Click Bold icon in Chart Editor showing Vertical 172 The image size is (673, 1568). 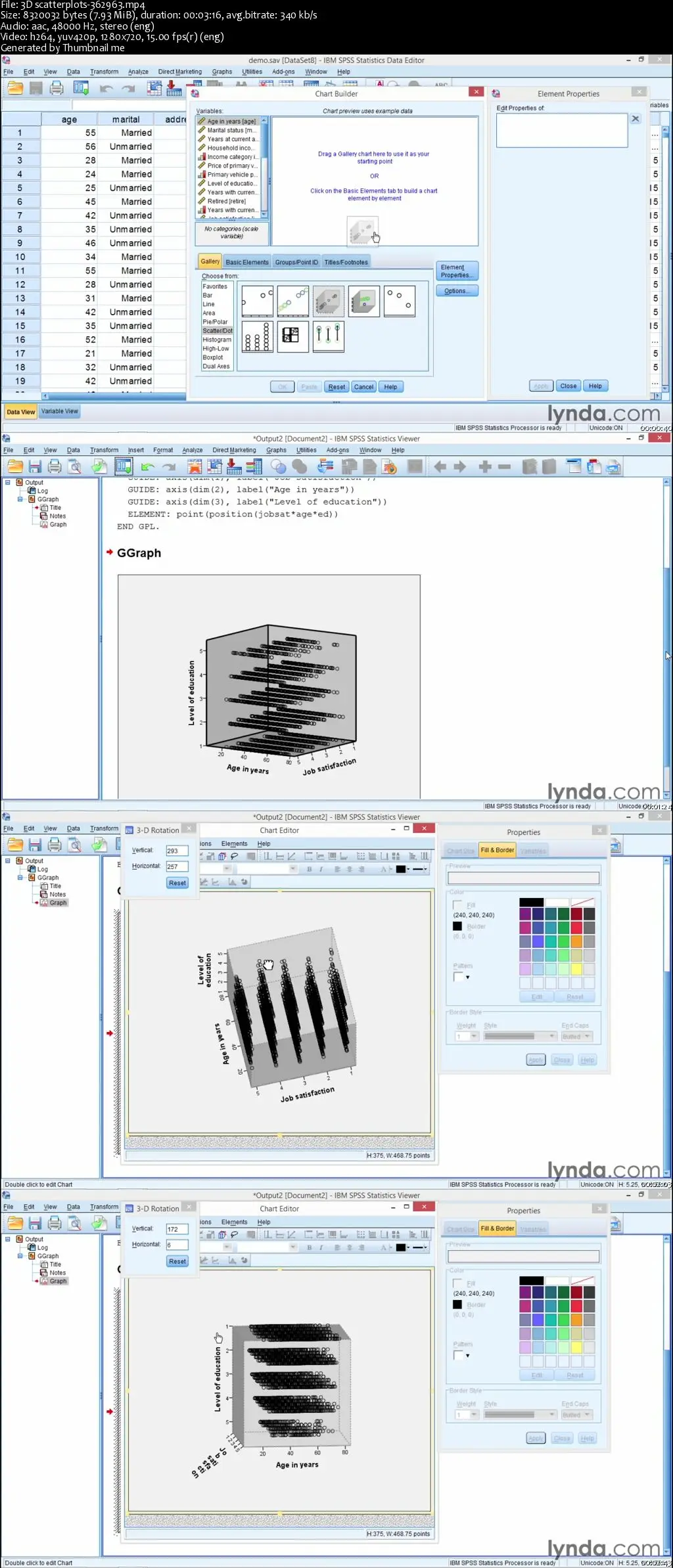point(309,1247)
